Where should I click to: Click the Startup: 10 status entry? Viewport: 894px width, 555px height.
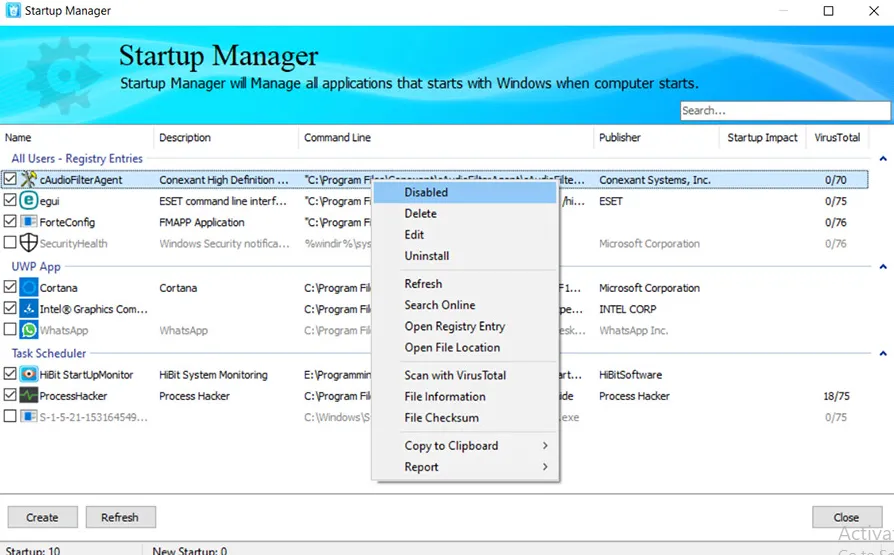pos(32,550)
